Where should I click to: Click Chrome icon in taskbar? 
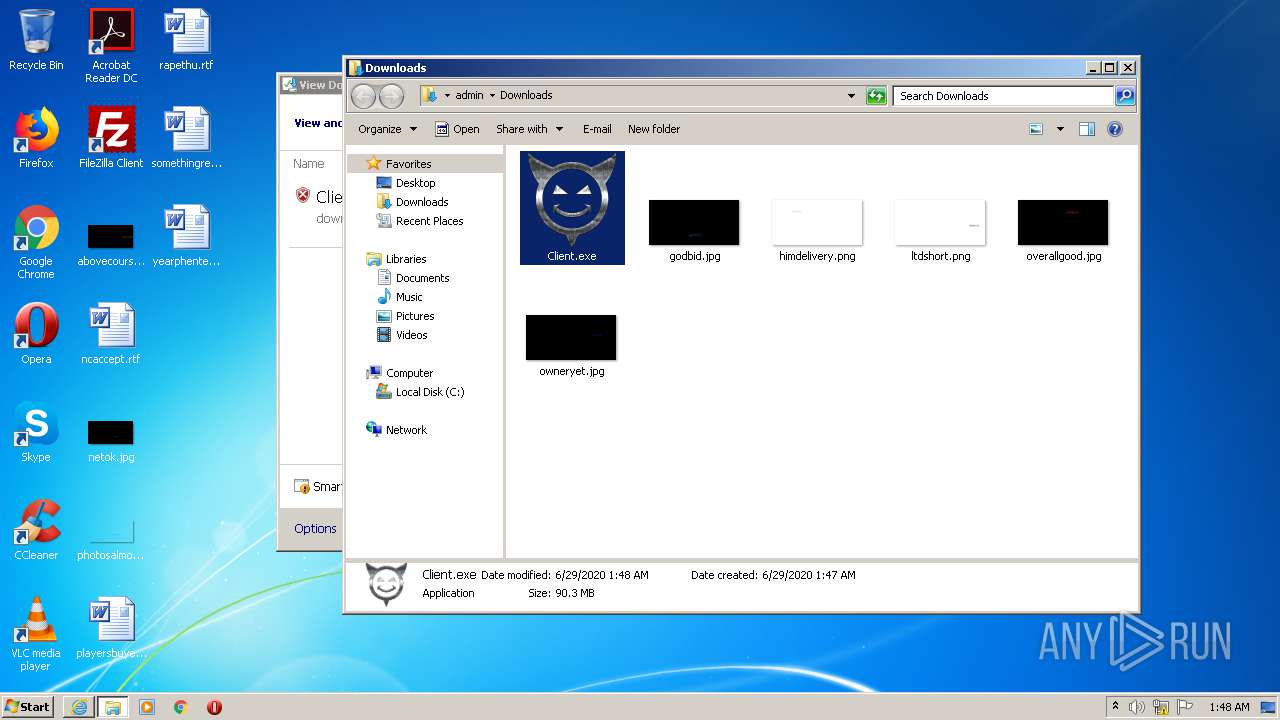pyautogui.click(x=181, y=707)
